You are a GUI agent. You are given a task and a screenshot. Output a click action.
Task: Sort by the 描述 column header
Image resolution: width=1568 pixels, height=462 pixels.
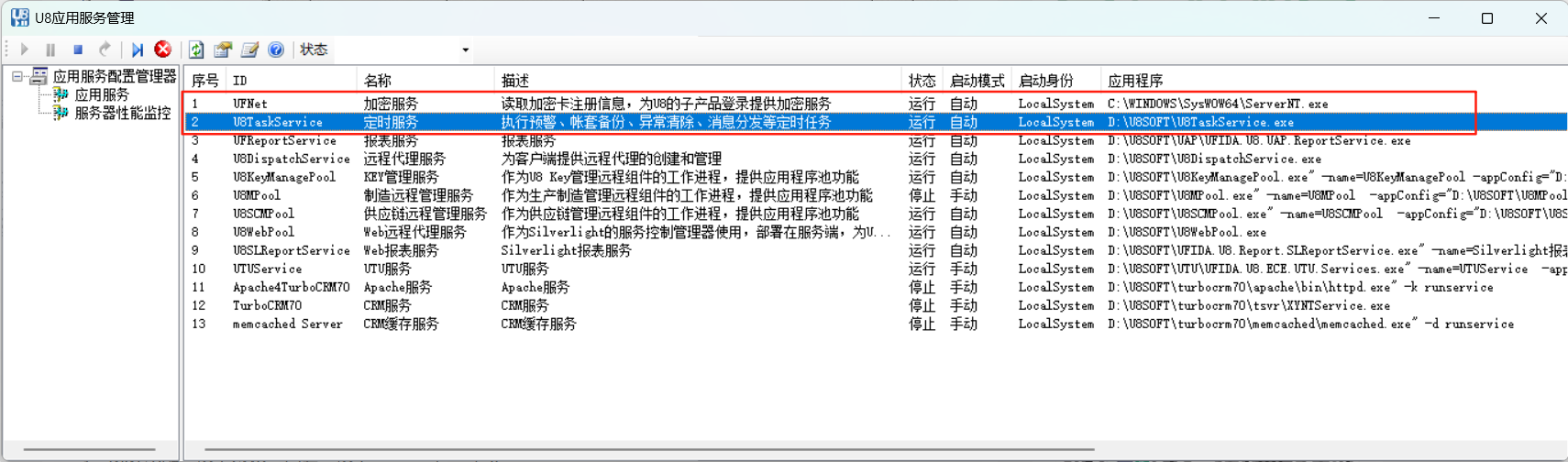699,81
